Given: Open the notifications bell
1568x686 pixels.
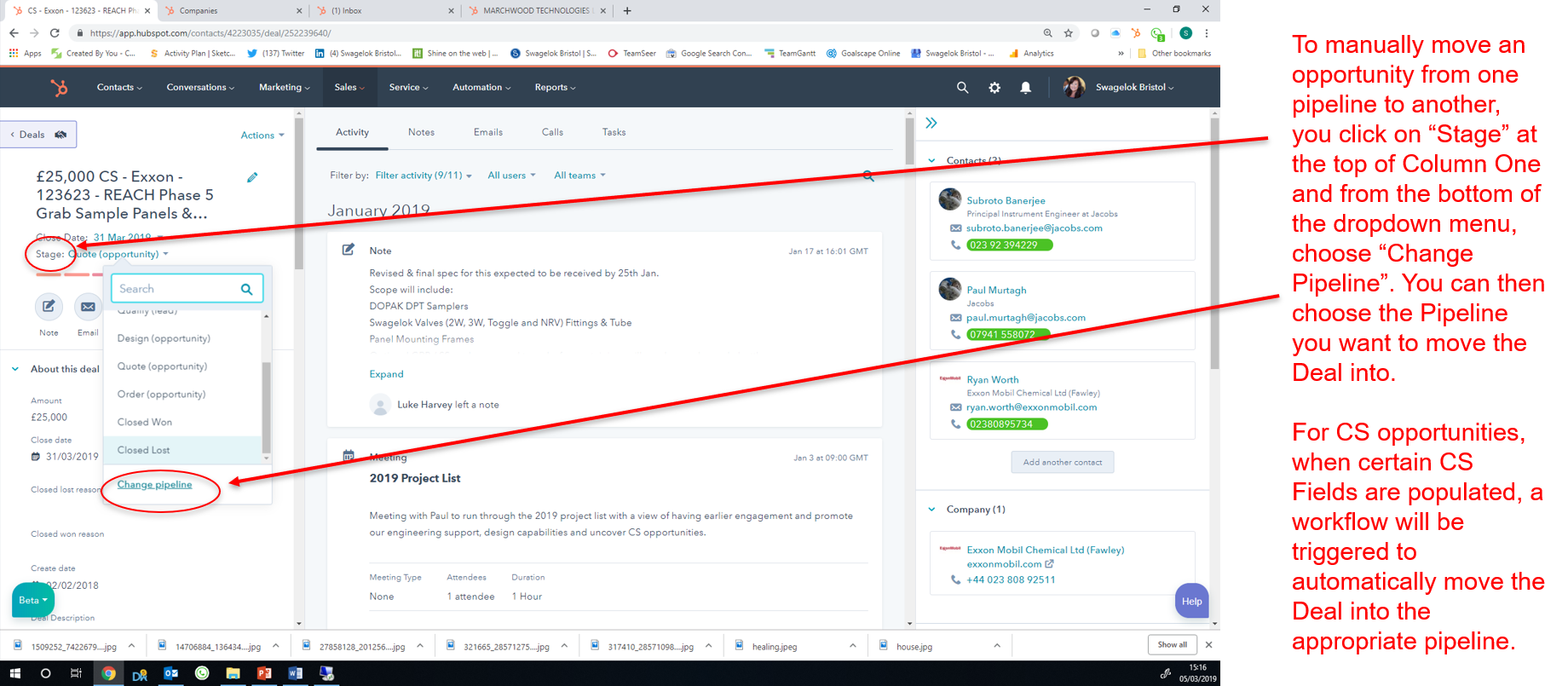Looking at the screenshot, I should coord(1026,87).
